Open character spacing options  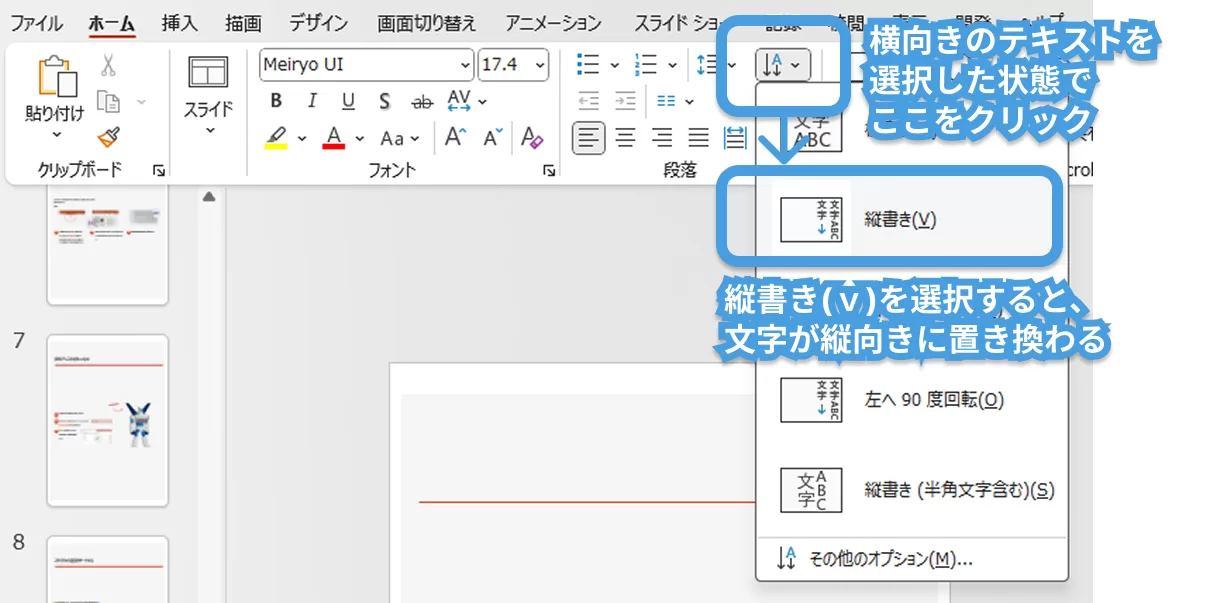pyautogui.click(x=460, y=101)
